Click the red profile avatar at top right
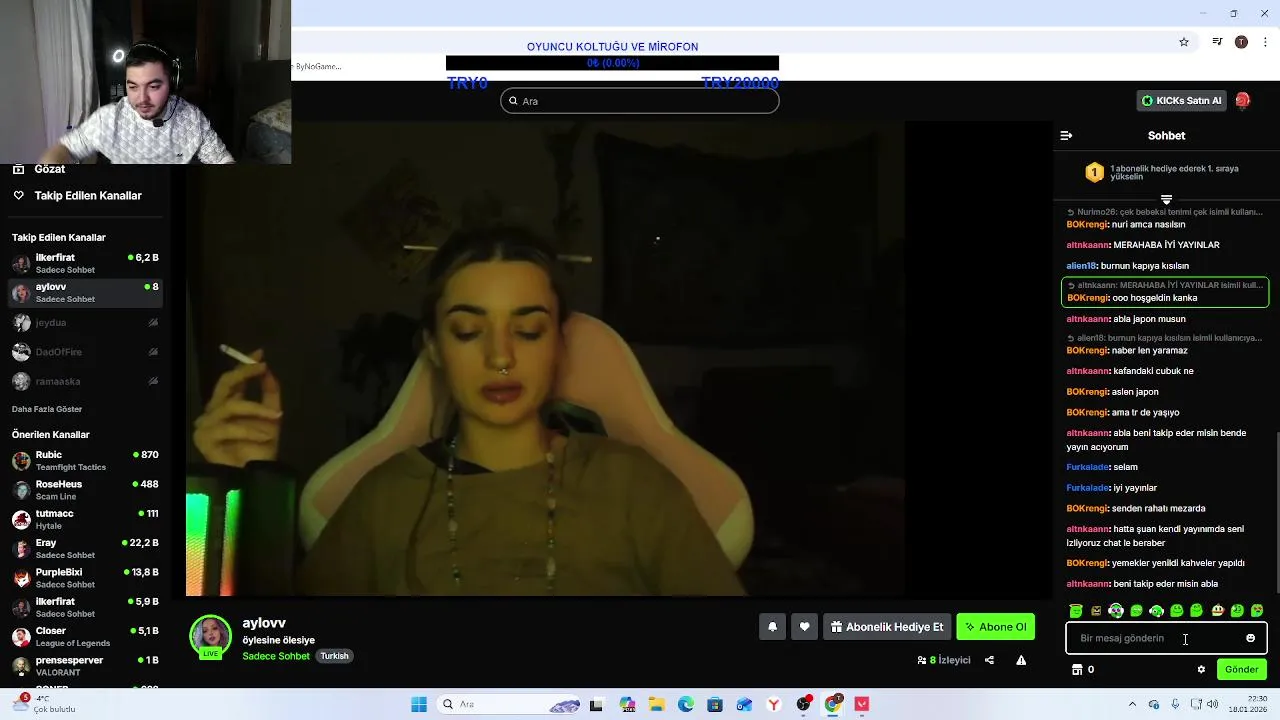Viewport: 1280px width, 720px height. pos(1242,100)
